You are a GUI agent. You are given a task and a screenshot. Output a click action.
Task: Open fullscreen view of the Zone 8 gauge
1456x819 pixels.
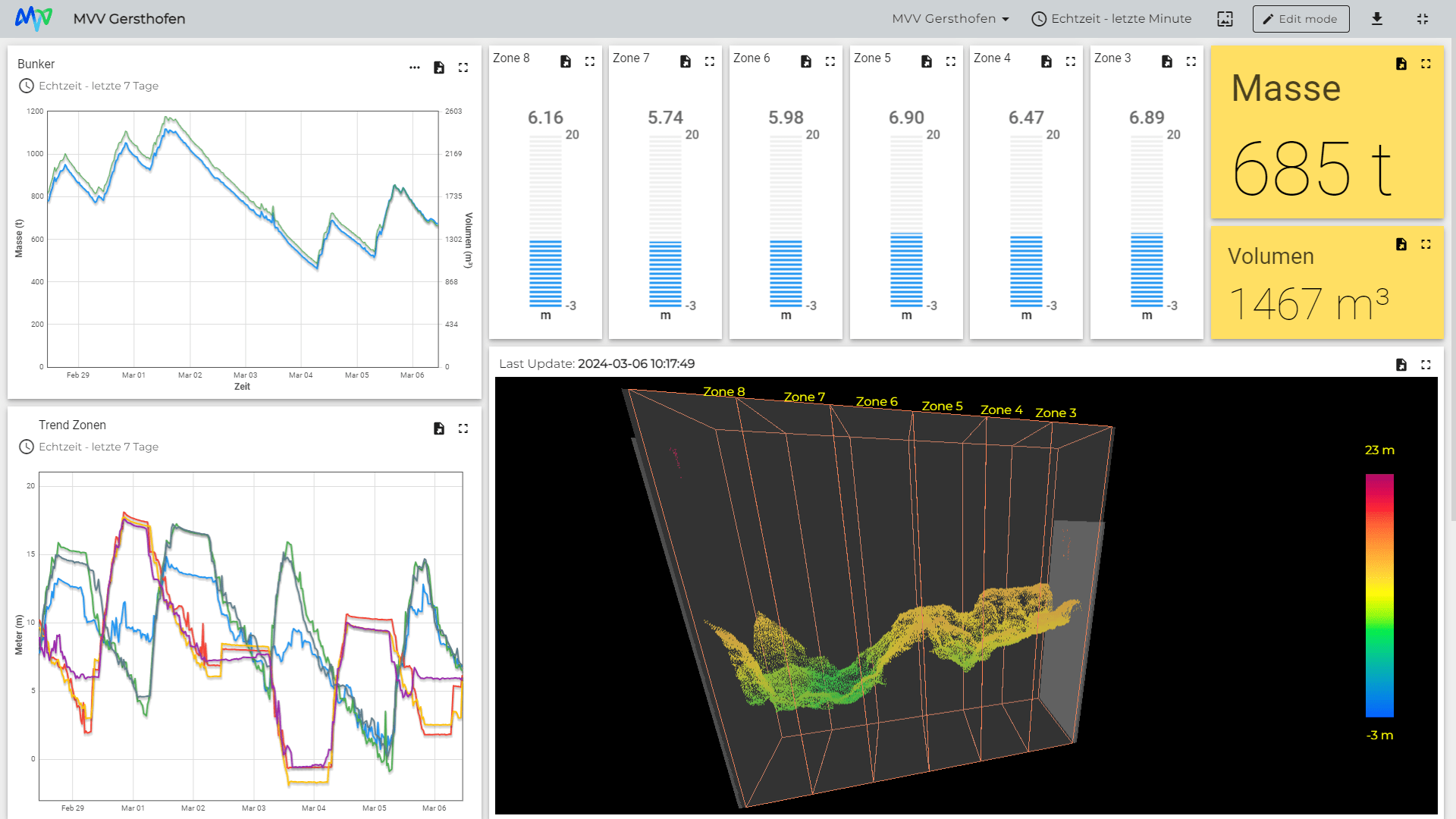pyautogui.click(x=590, y=61)
